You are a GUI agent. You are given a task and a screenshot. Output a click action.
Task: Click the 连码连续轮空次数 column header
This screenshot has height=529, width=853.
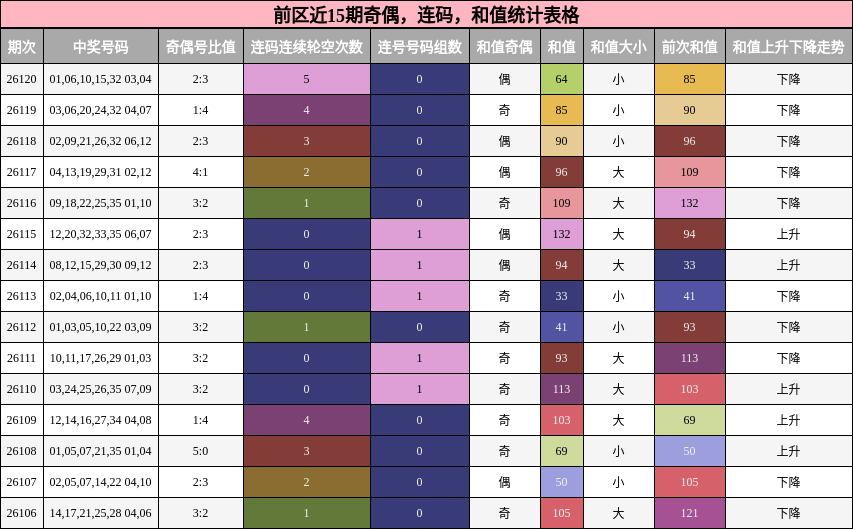click(x=307, y=47)
